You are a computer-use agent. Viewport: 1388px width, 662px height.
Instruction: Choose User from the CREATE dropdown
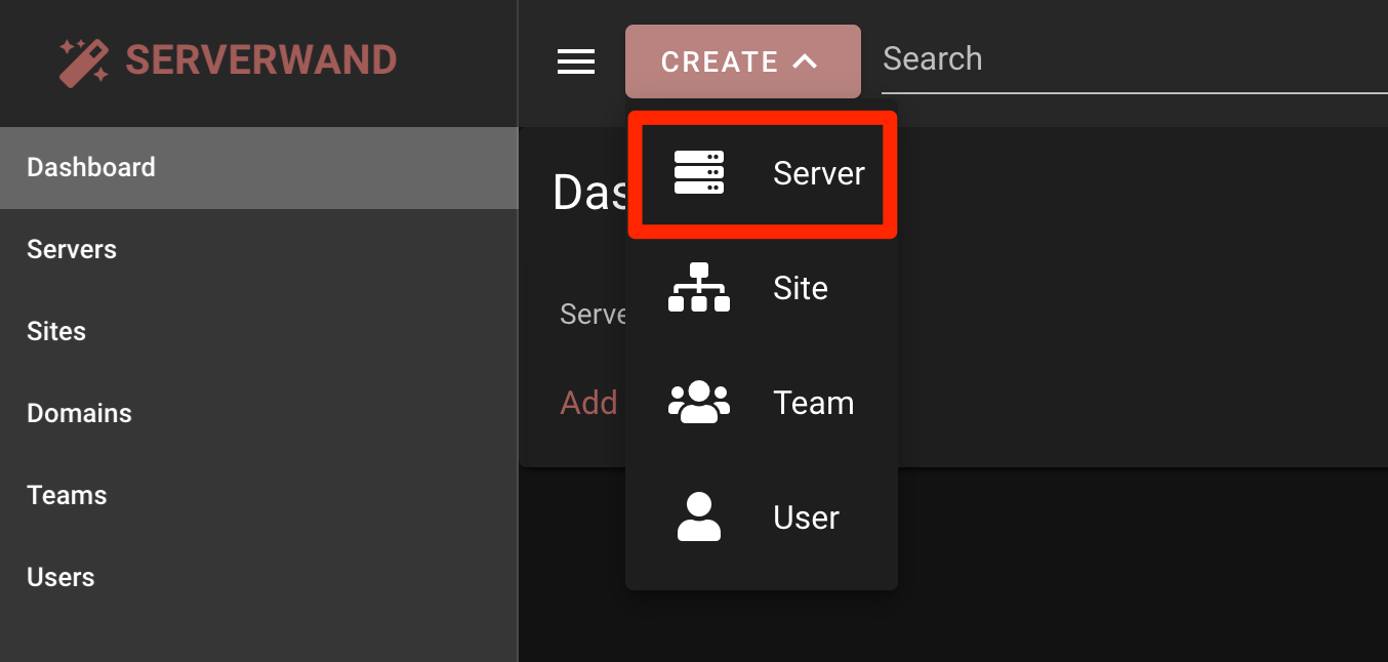point(805,517)
